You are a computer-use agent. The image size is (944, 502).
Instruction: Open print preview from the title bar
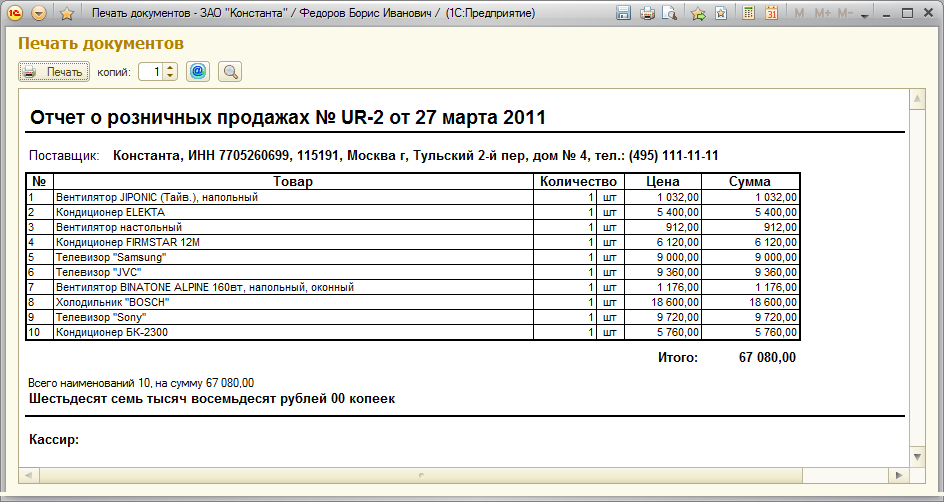[669, 13]
